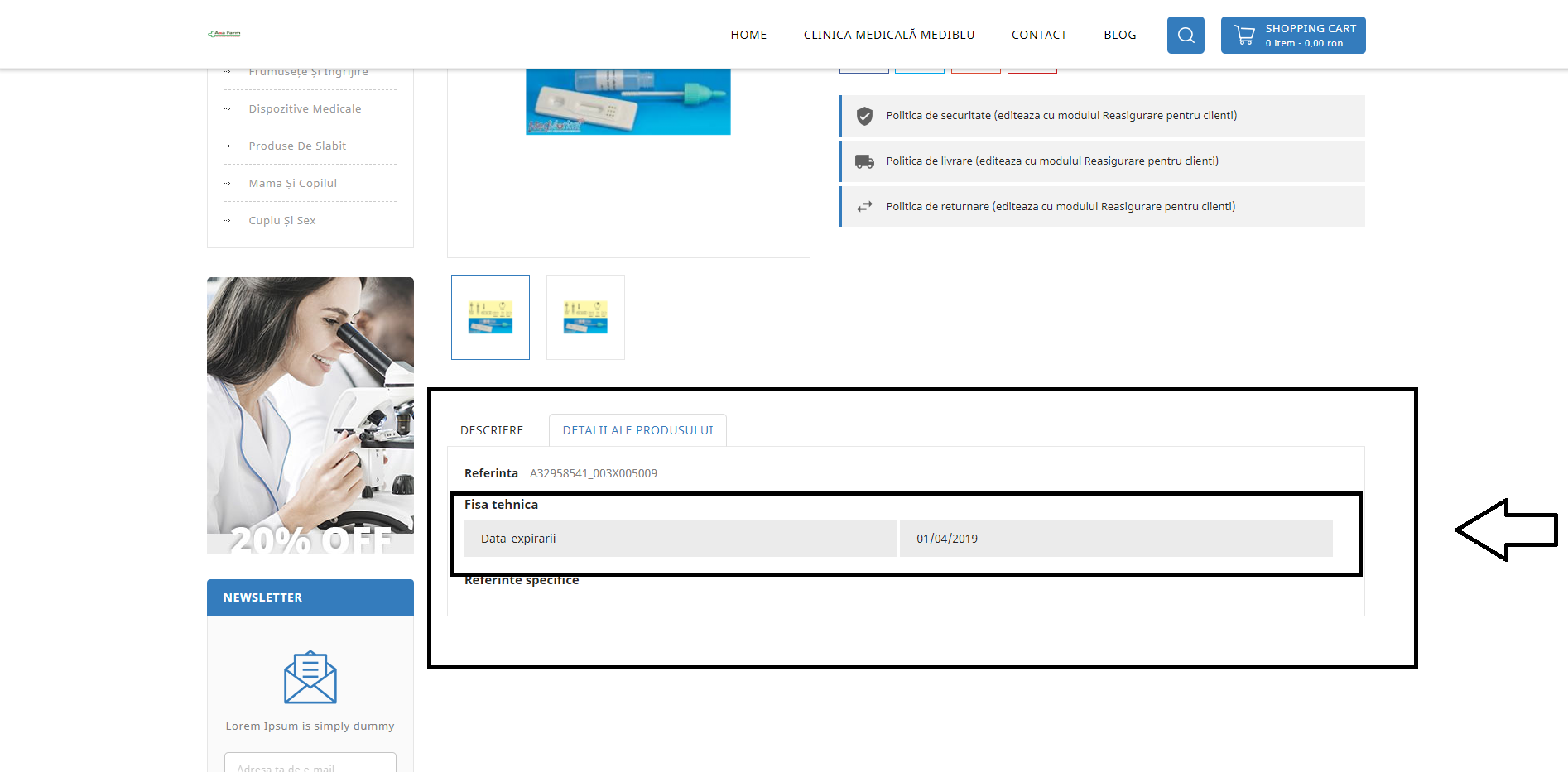
Task: Open Mama Și Copilul category
Action: point(292,183)
